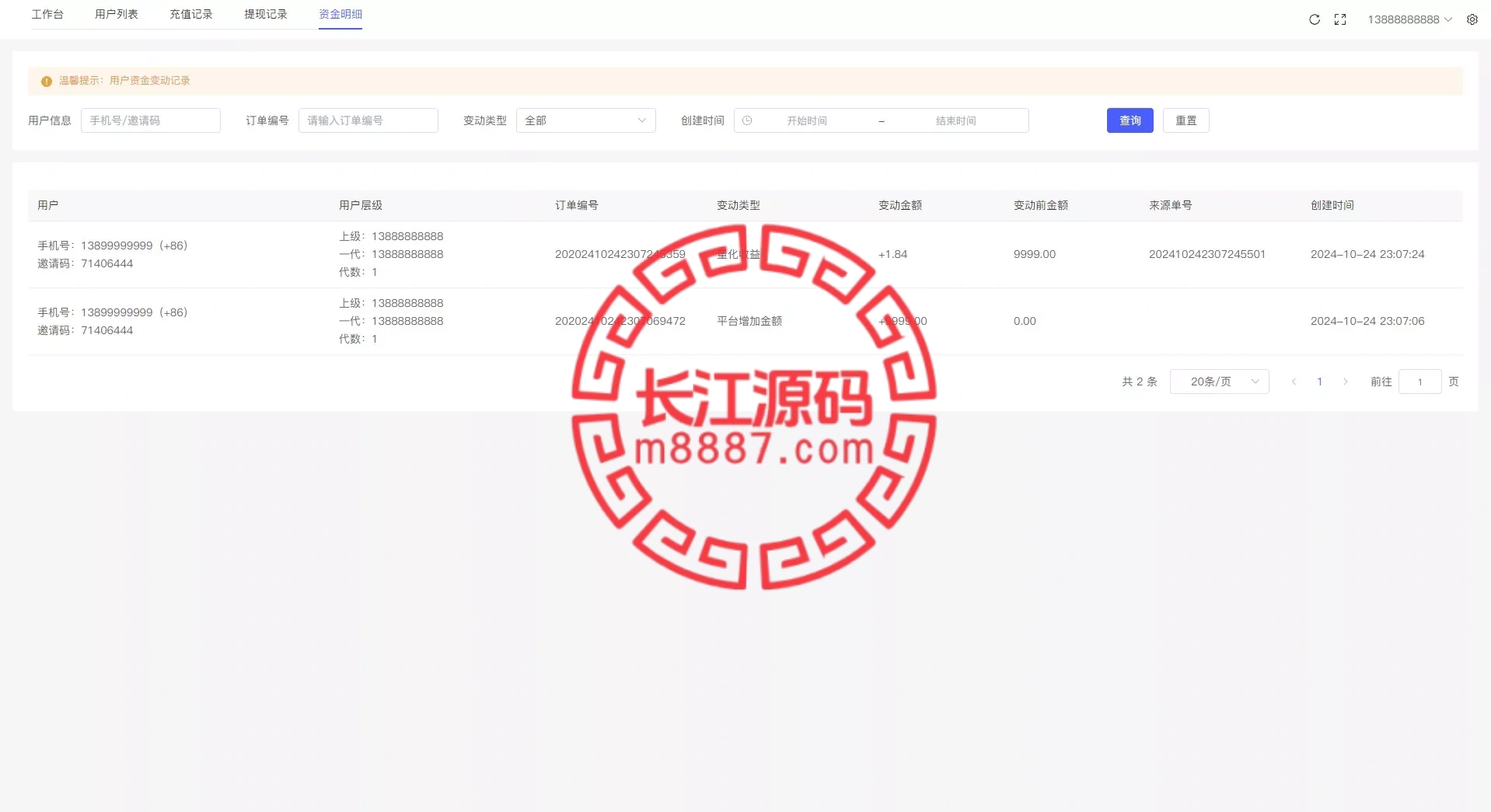Click the 查询 search button
This screenshot has width=1491, height=812.
[x=1130, y=120]
